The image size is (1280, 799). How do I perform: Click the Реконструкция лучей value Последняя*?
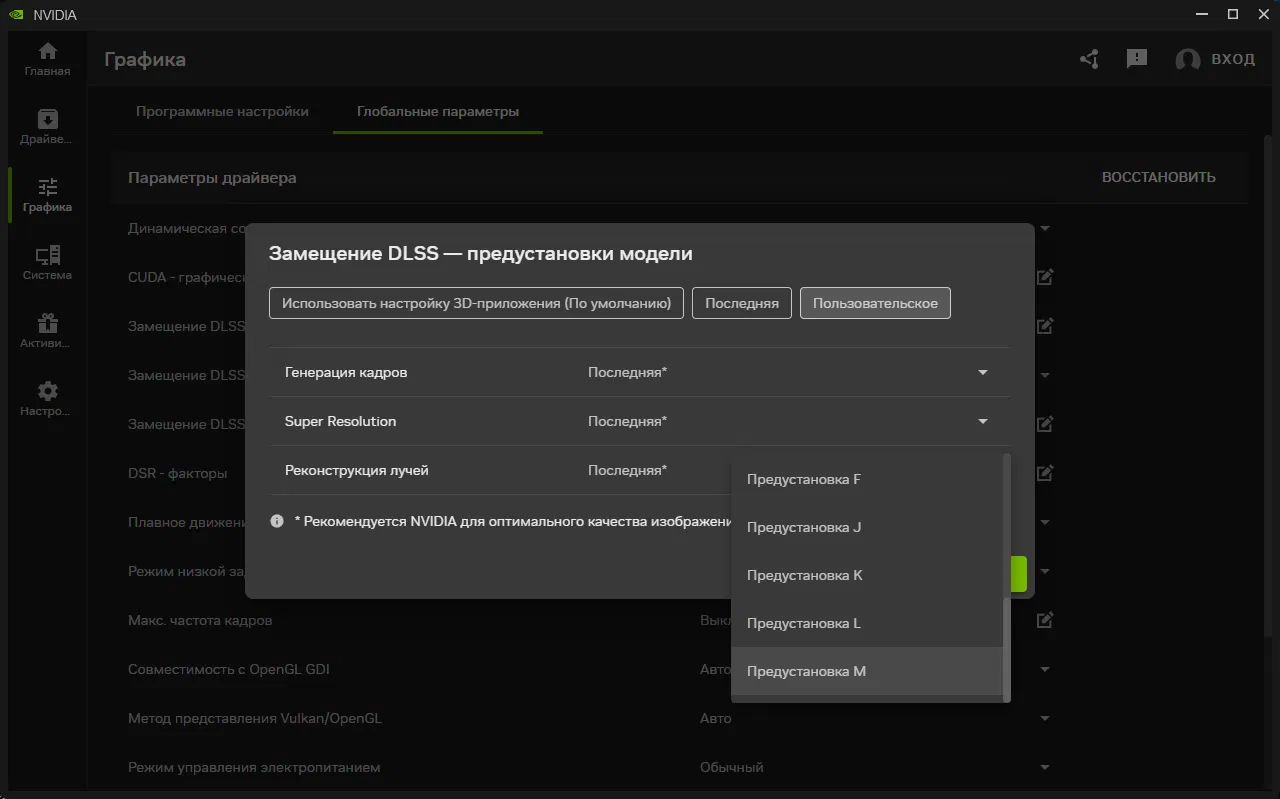pos(627,470)
